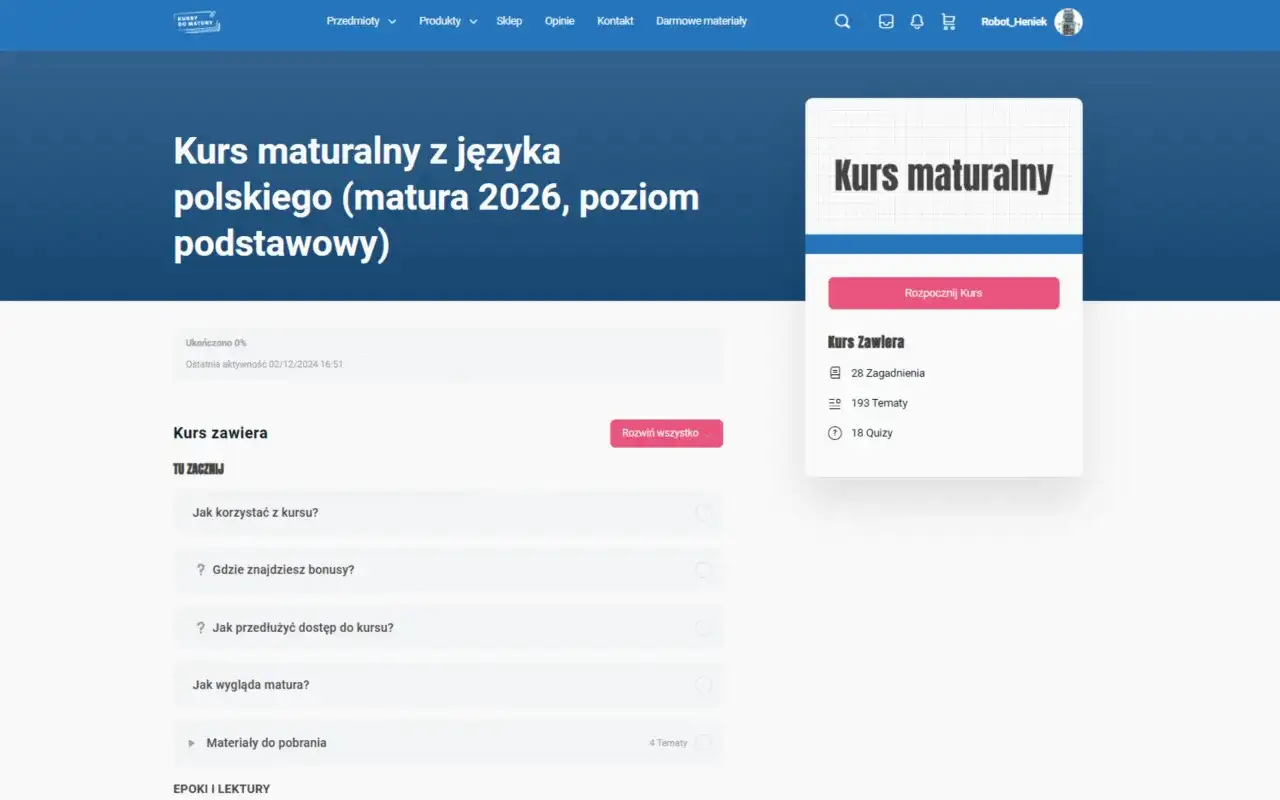
Task: Mark Jak korzystać z kursu as complete
Action: pyautogui.click(x=706, y=512)
